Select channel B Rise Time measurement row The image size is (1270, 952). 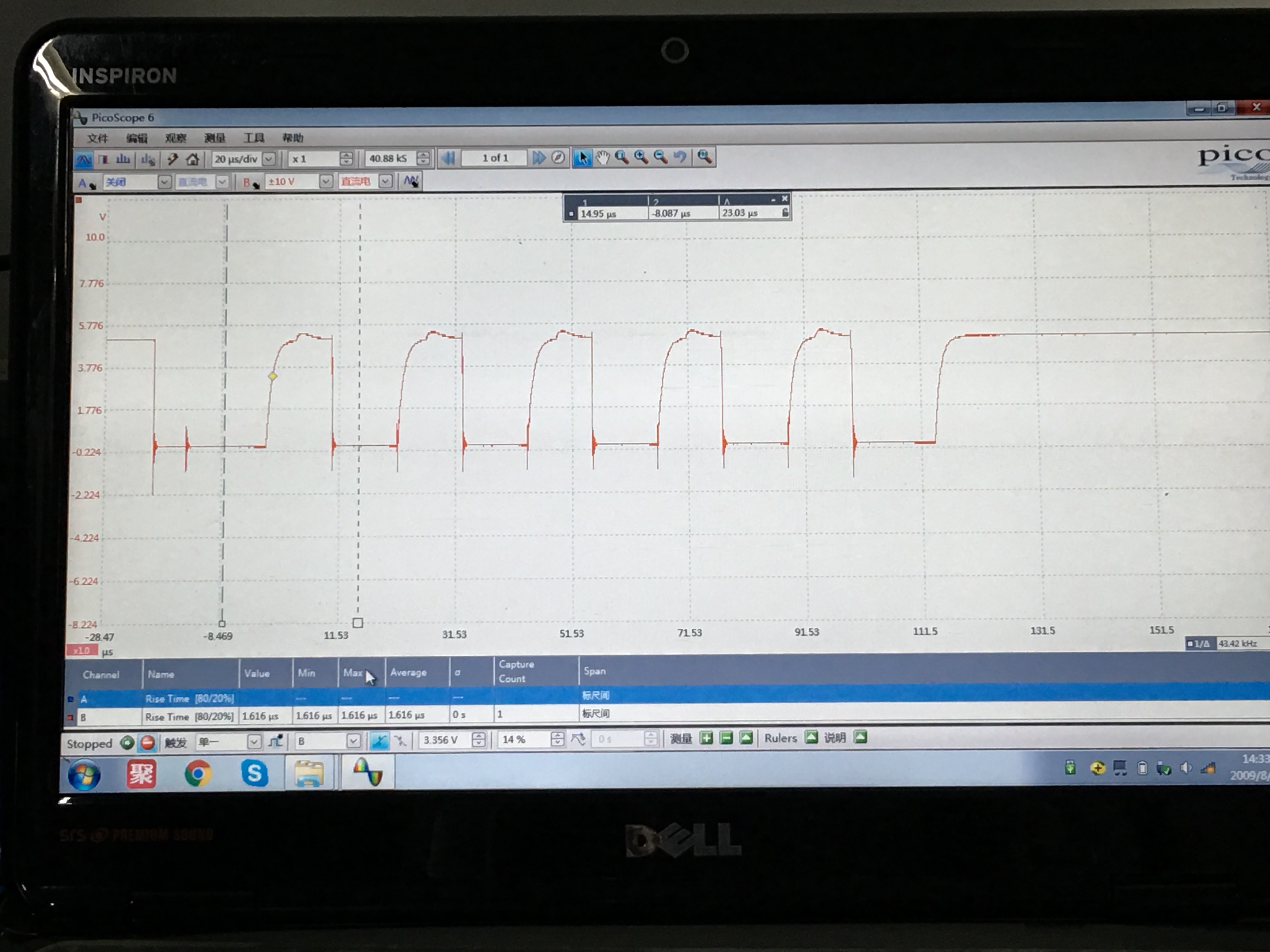pos(190,717)
